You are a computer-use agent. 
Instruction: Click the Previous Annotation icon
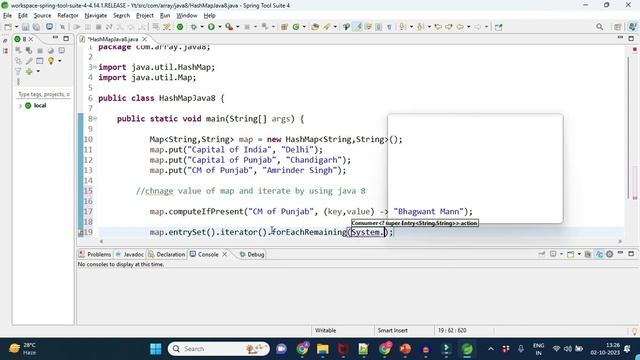click(x=421, y=27)
